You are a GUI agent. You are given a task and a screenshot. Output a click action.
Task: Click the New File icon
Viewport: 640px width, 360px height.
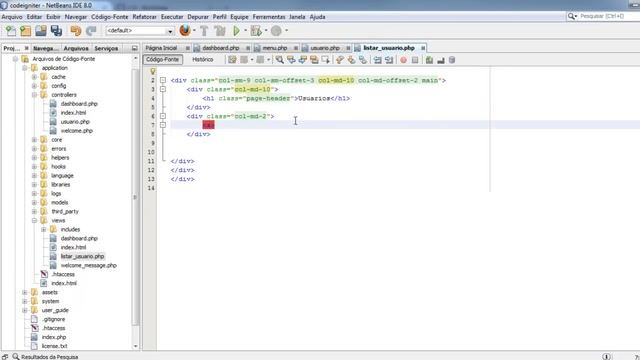(x=11, y=31)
